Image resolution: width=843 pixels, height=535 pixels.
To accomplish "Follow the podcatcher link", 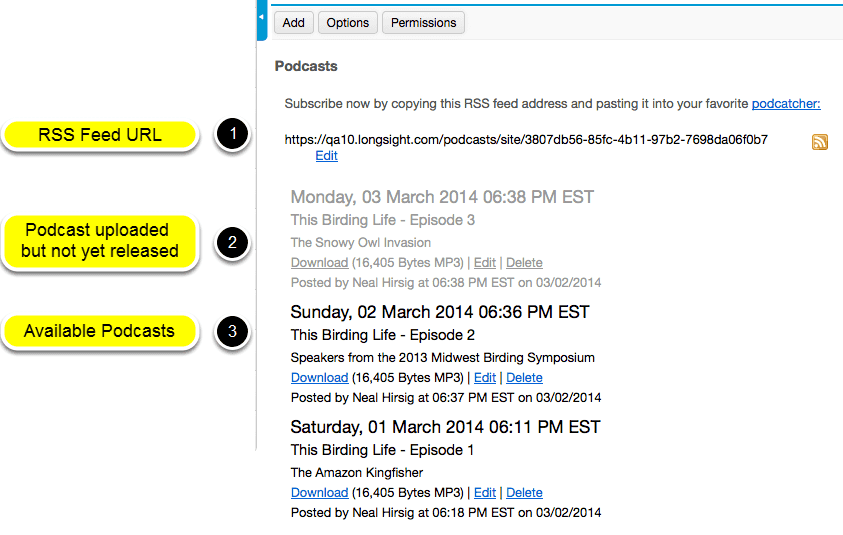I will pos(786,104).
